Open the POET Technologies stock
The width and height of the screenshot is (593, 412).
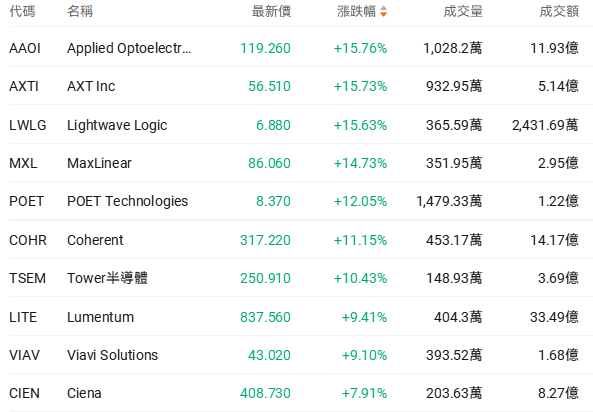pos(127,201)
